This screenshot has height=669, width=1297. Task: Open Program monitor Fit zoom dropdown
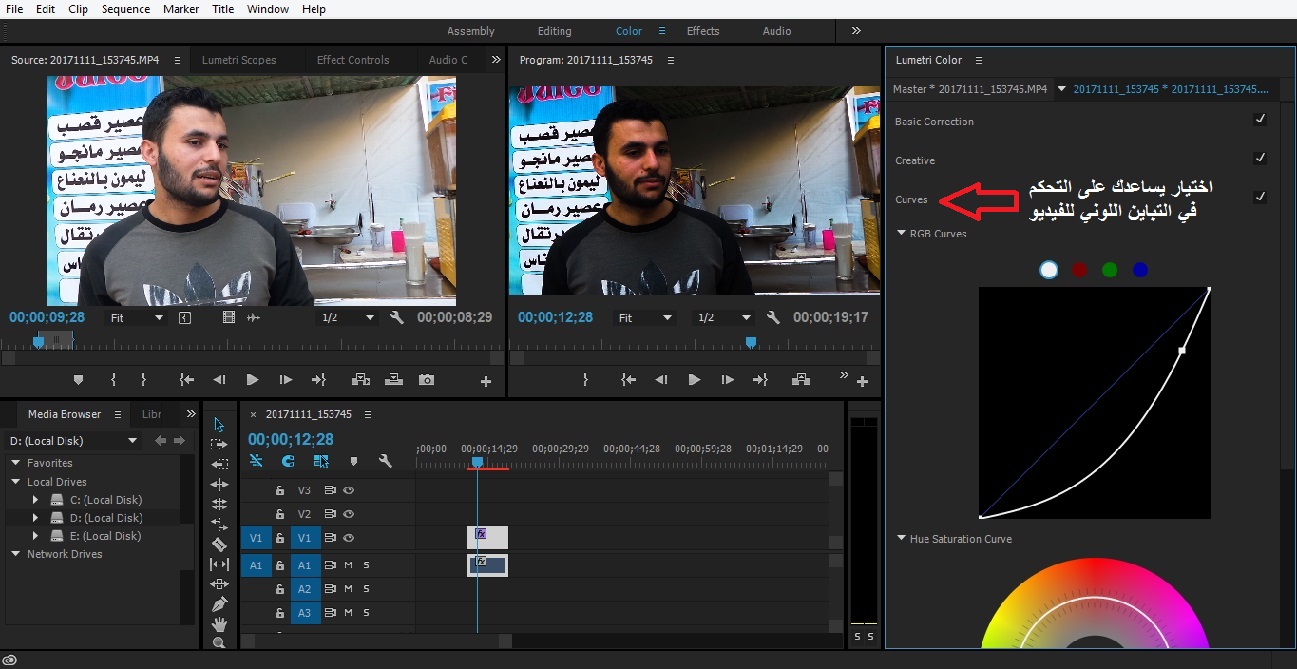point(645,317)
